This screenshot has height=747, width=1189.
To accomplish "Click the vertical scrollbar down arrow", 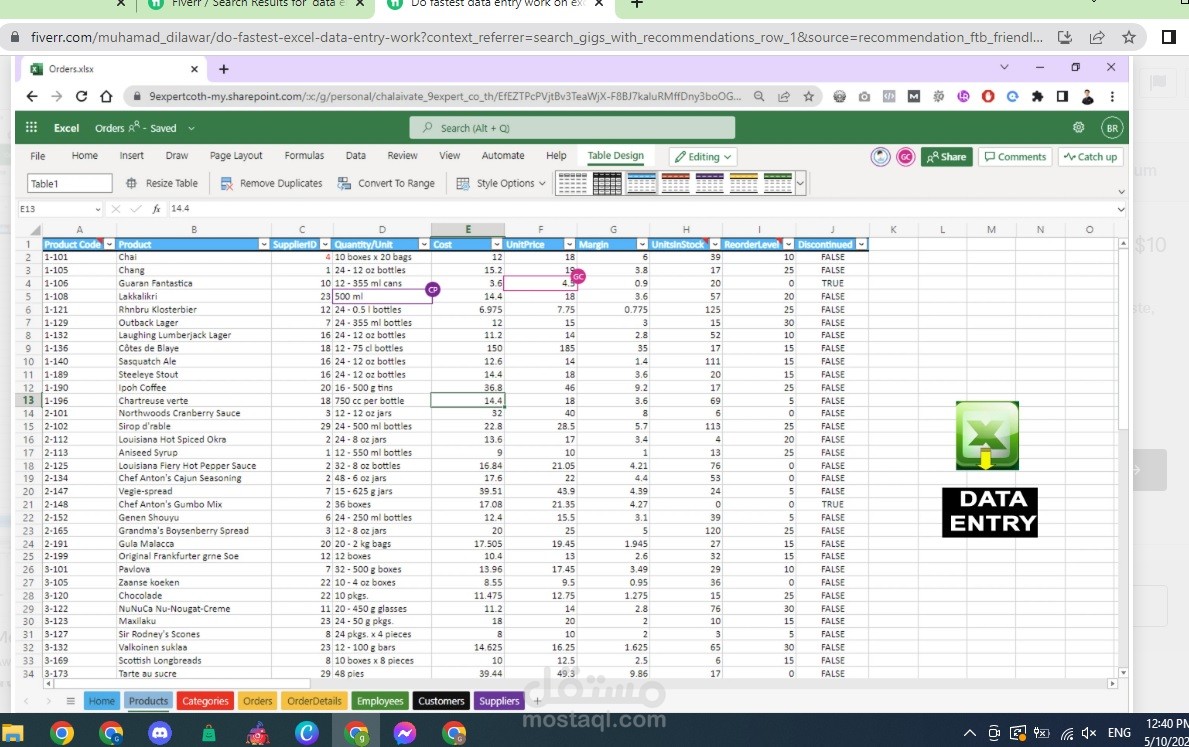I will tap(1123, 672).
